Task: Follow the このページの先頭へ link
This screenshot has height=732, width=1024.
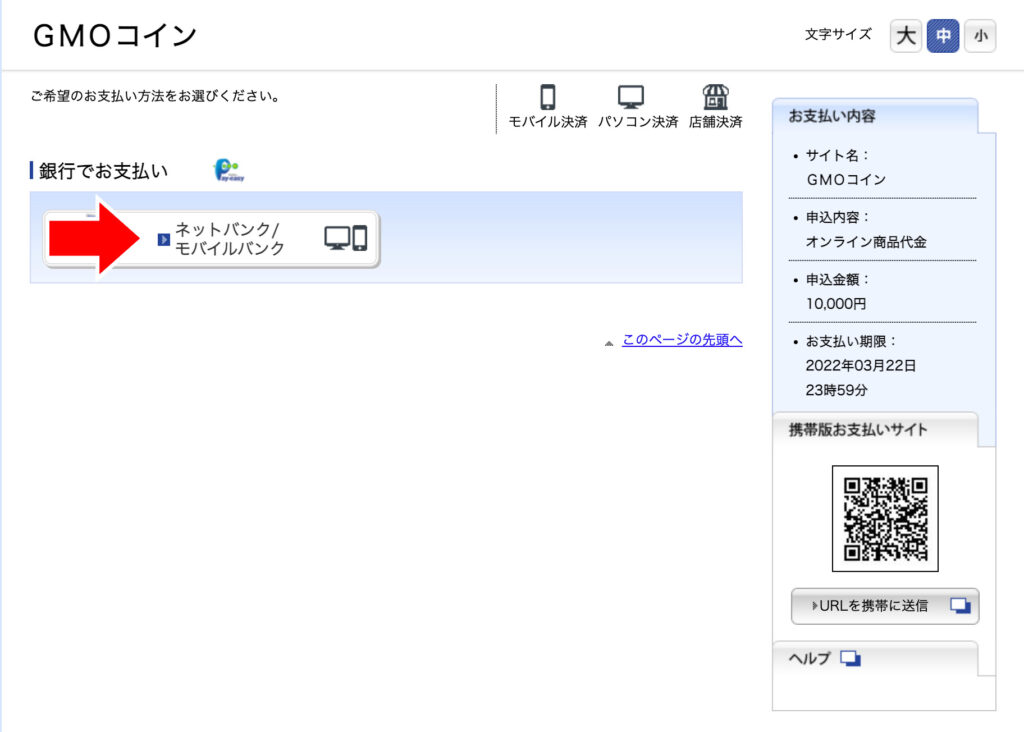Action: 682,340
